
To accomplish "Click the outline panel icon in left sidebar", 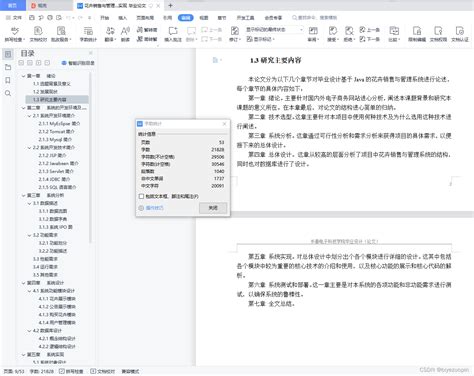I will click(x=8, y=54).
